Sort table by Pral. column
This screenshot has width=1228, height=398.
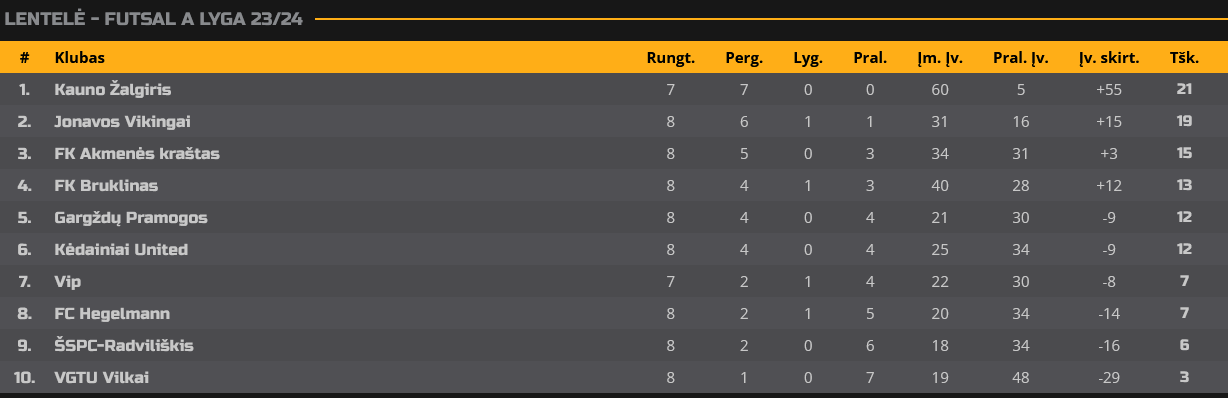(870, 58)
